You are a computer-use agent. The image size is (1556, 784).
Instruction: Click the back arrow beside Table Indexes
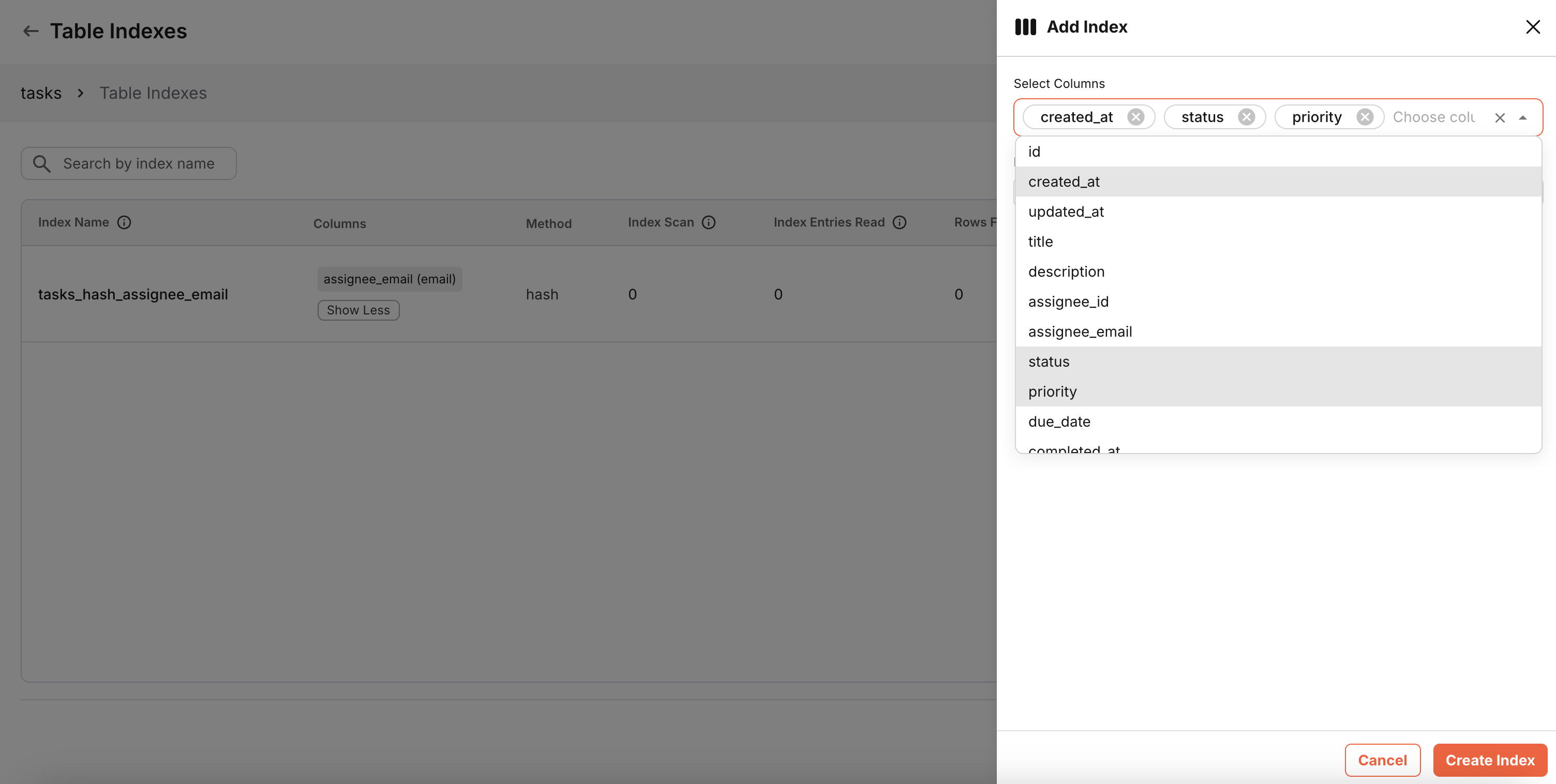click(30, 31)
